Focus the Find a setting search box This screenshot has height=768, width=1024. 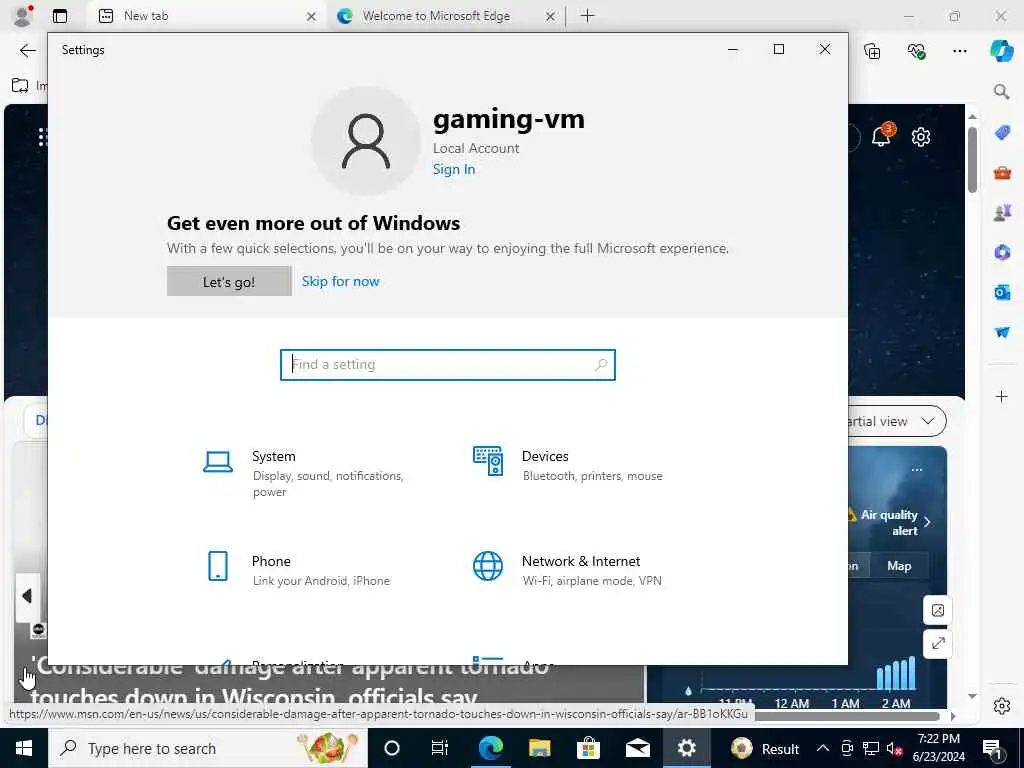coord(447,364)
